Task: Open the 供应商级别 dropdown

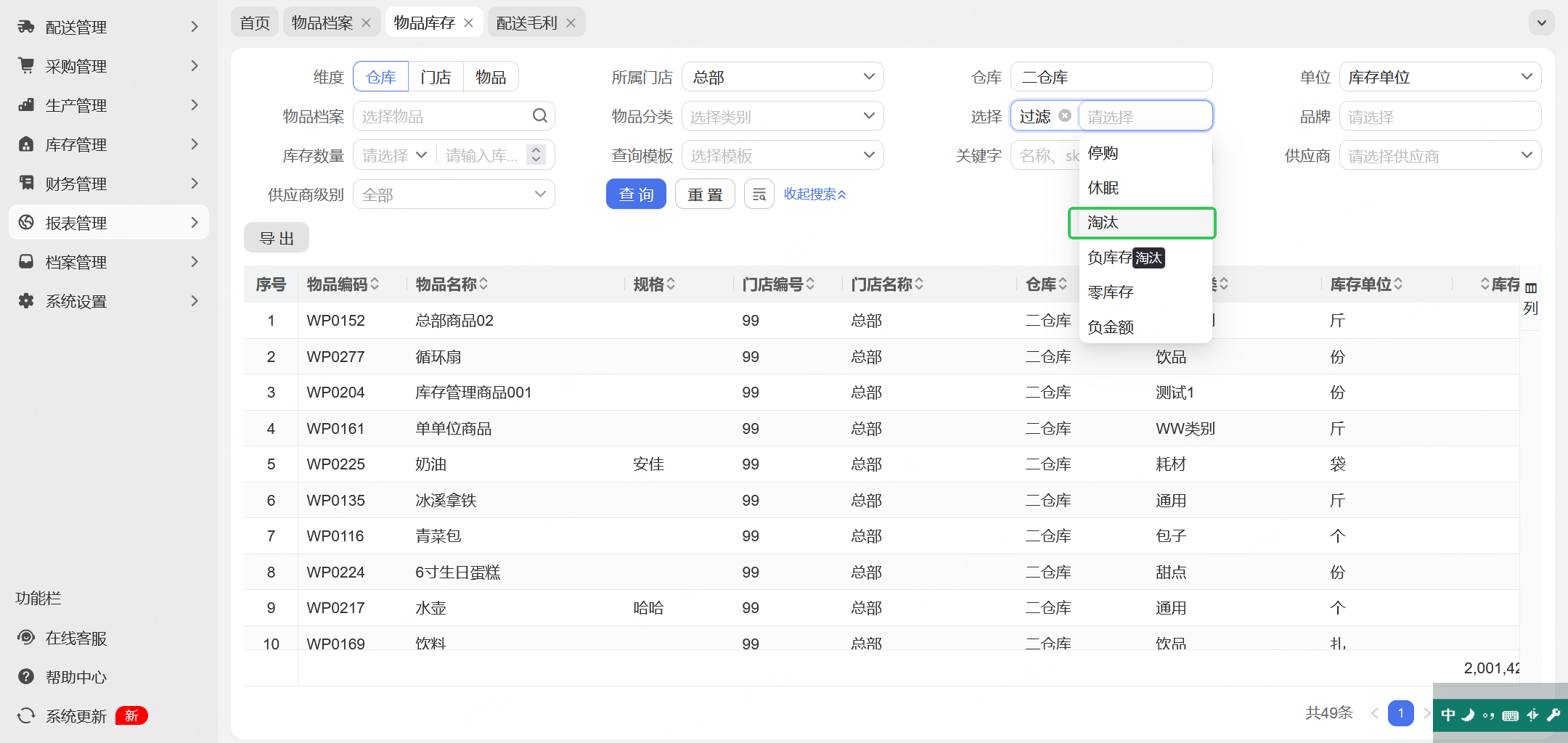Action: (454, 194)
